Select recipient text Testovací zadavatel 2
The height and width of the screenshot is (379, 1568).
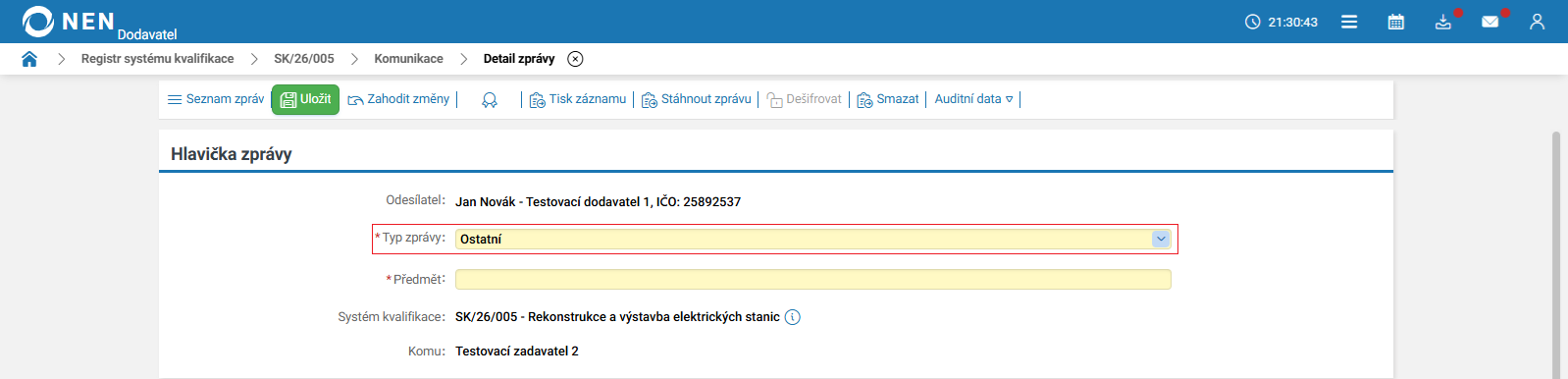click(517, 351)
